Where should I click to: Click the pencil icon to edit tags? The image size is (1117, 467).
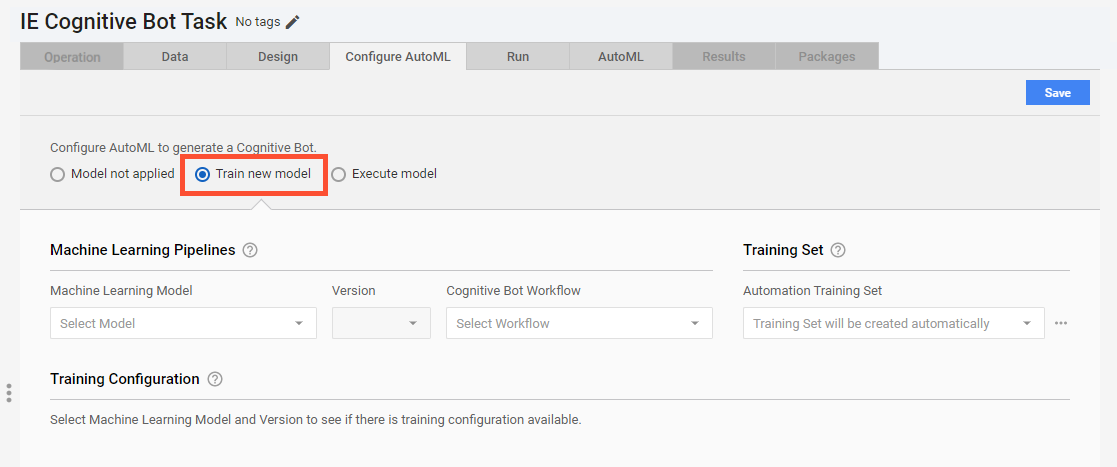click(x=293, y=22)
